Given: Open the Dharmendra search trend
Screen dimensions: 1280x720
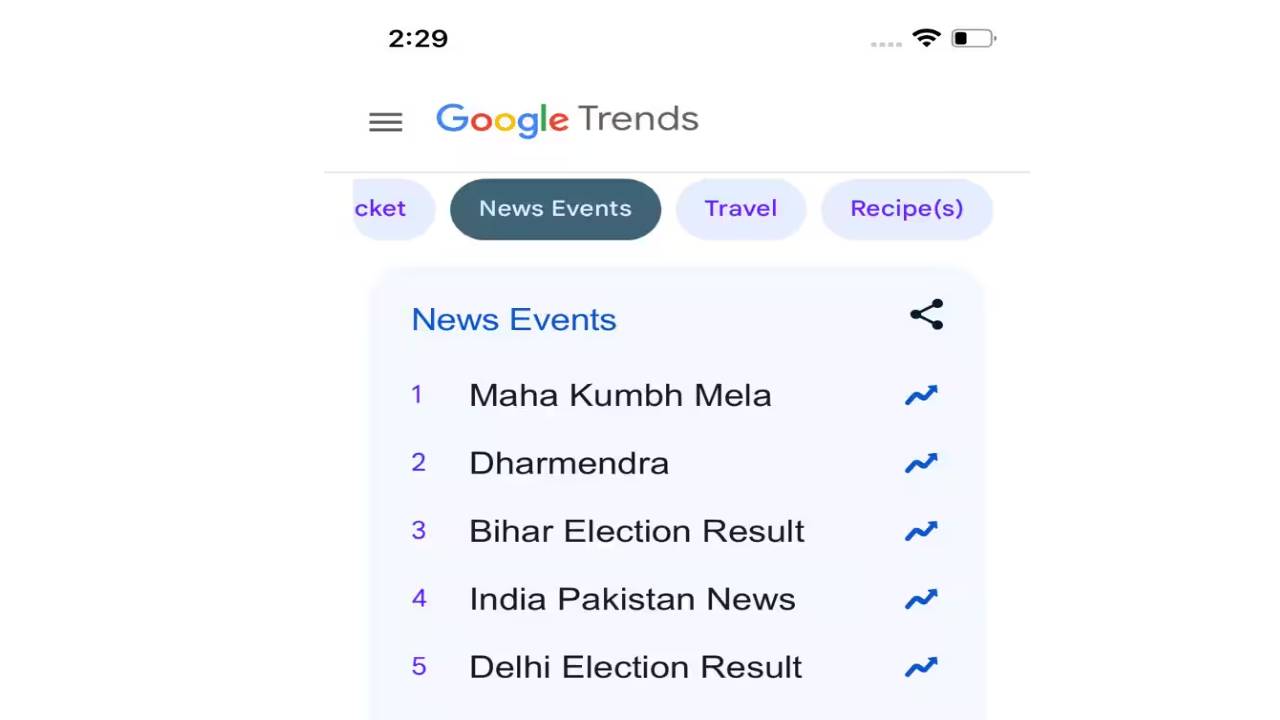Looking at the screenshot, I should pos(569,463).
